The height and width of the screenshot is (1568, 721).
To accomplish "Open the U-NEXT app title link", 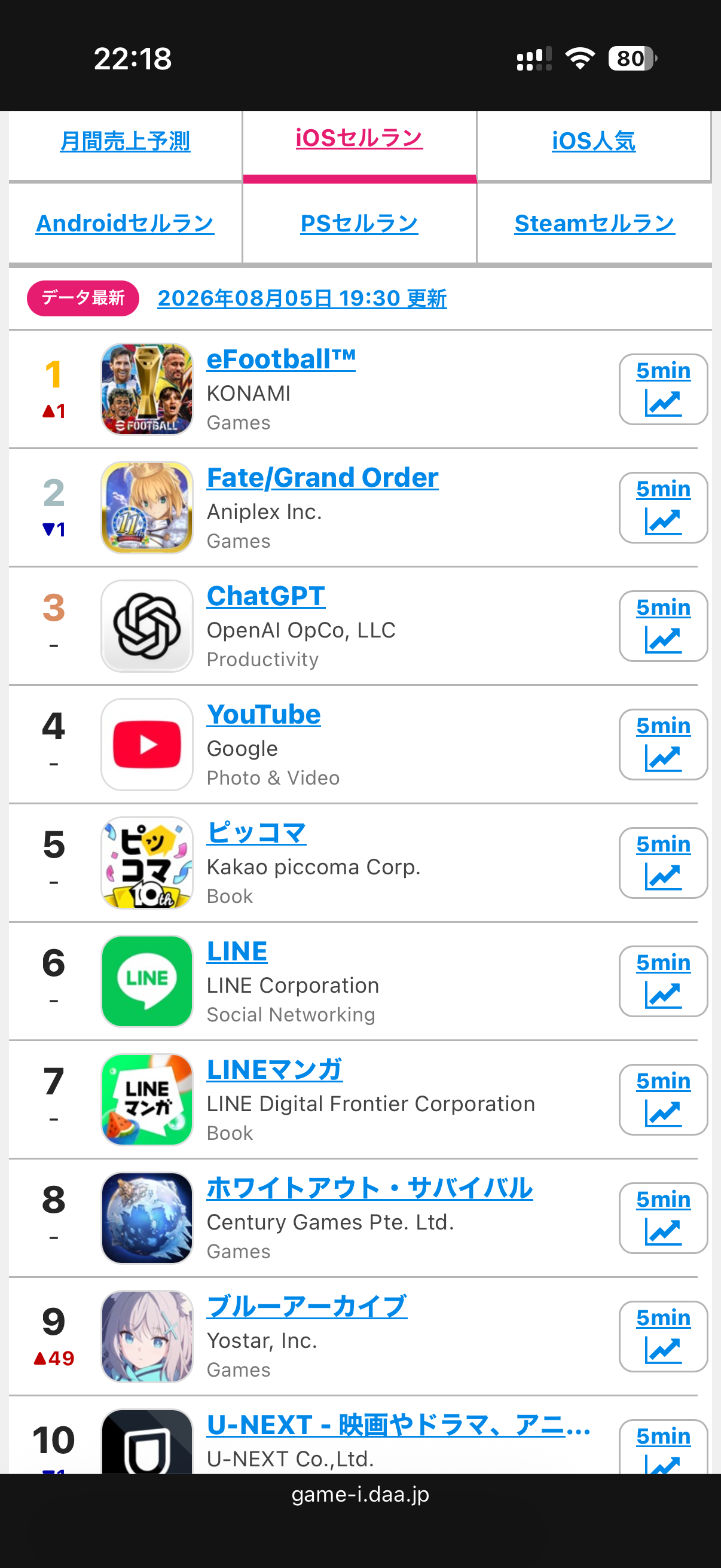I will pos(399,1425).
